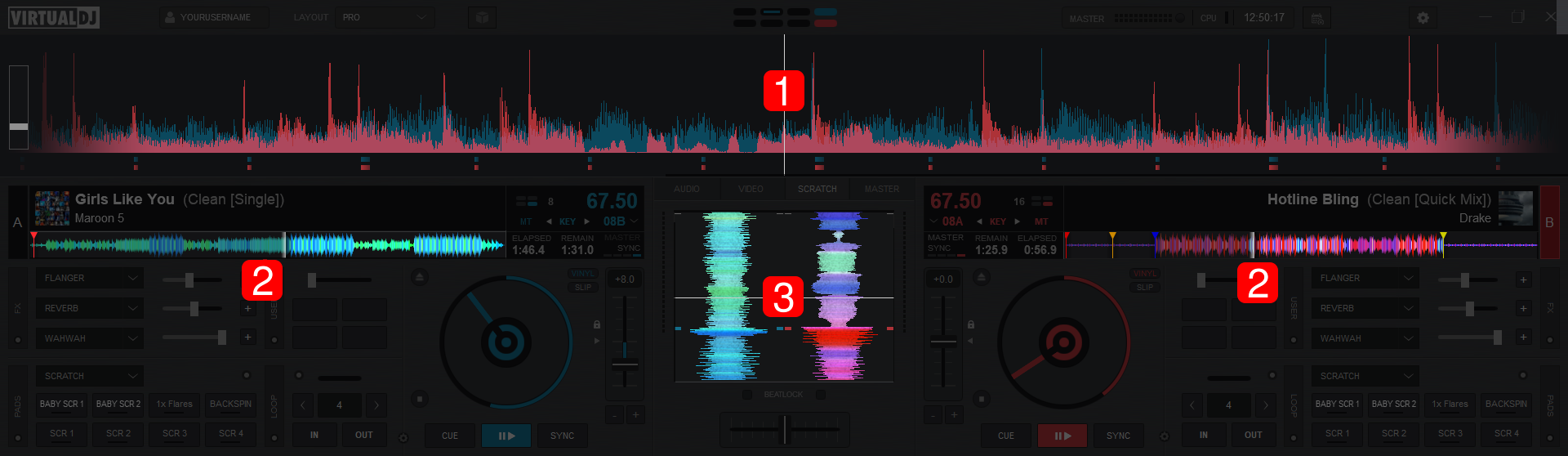The height and width of the screenshot is (456, 1568).
Task: Expand the 08B key chevron on deck A
Action: coord(635,221)
